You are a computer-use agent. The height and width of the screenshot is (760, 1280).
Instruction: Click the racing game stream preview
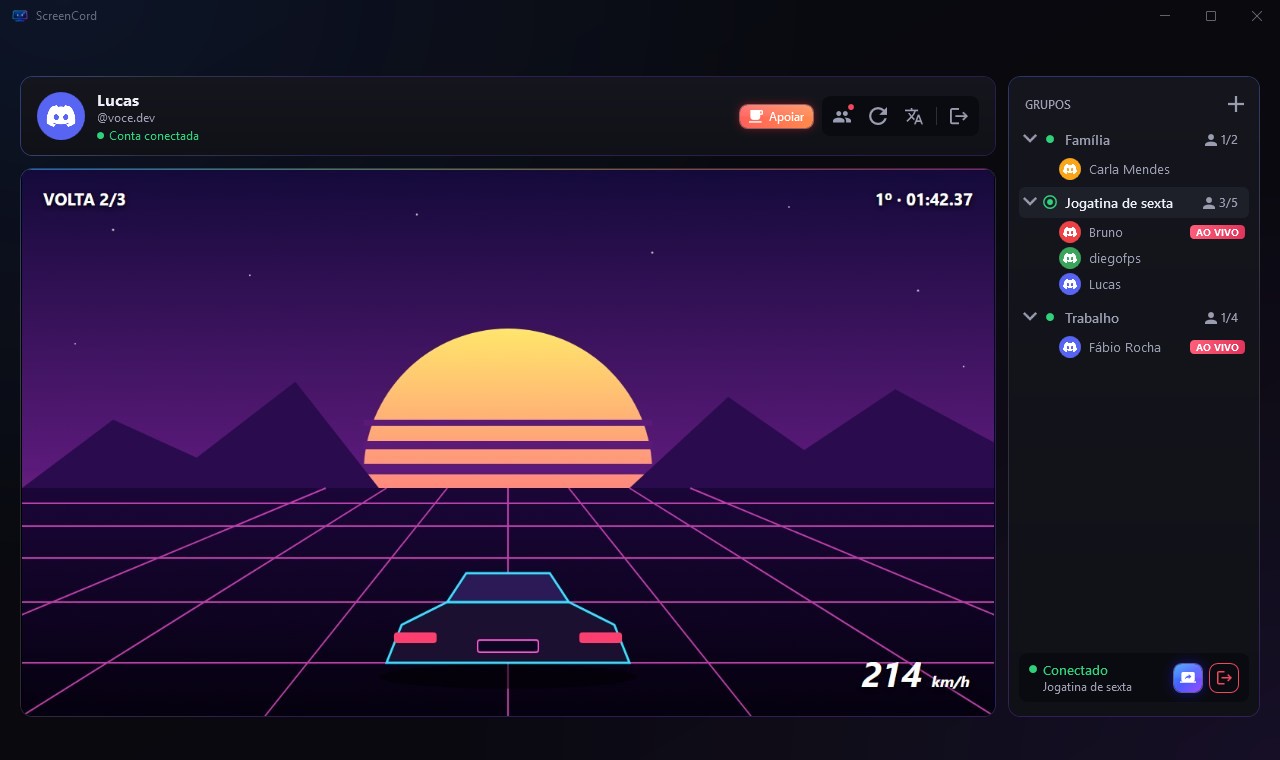click(x=508, y=442)
